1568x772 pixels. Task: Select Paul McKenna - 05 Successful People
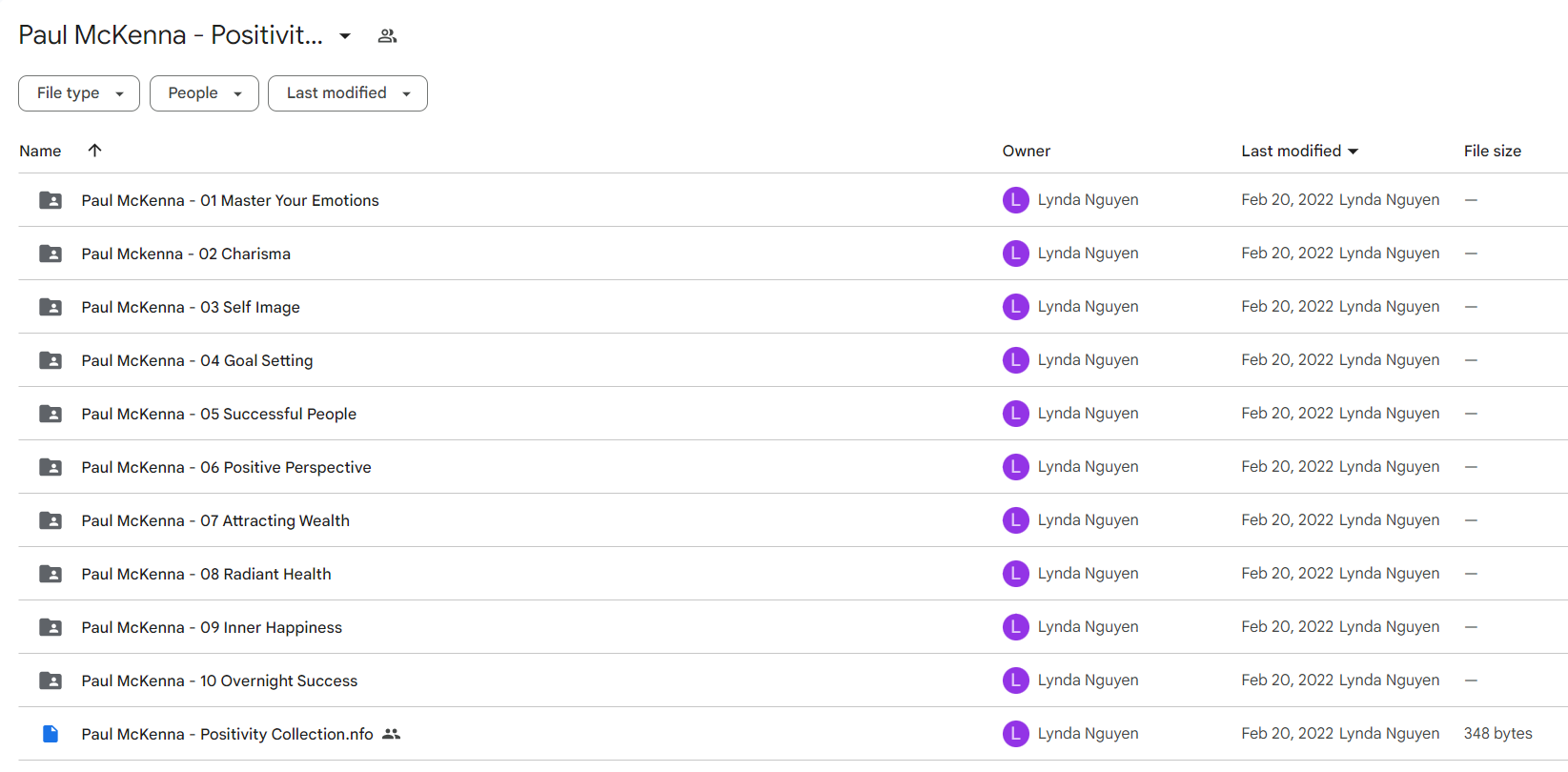tap(218, 414)
